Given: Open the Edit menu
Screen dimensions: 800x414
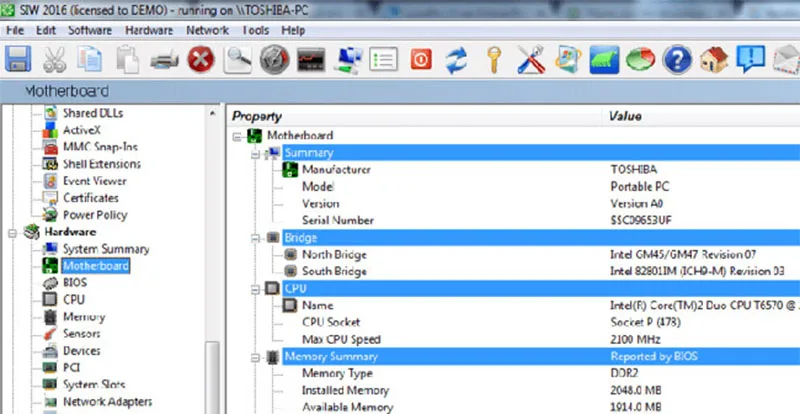Looking at the screenshot, I should [x=46, y=31].
